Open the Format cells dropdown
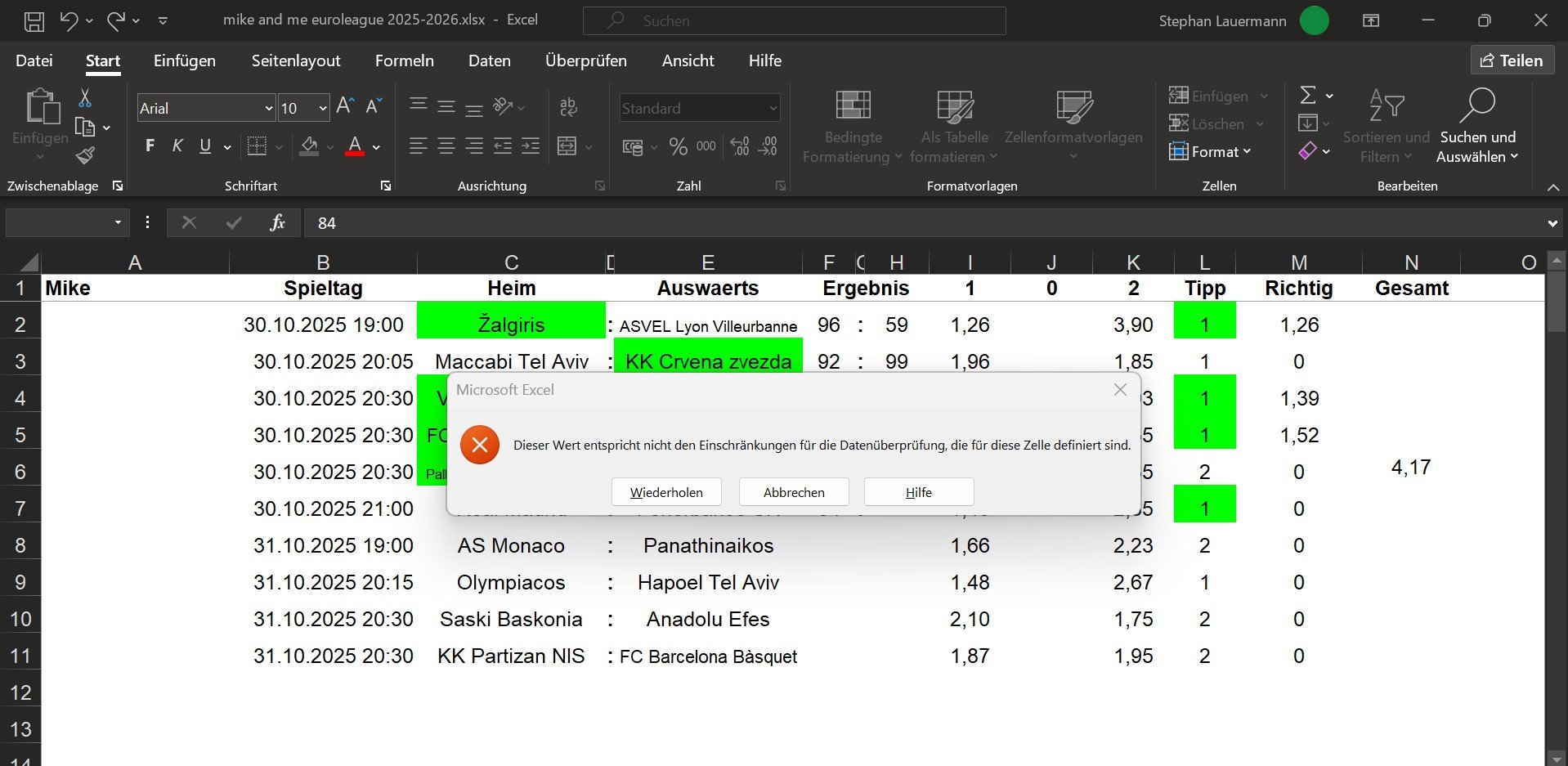Screen dimensions: 1568x766 click(x=1211, y=151)
